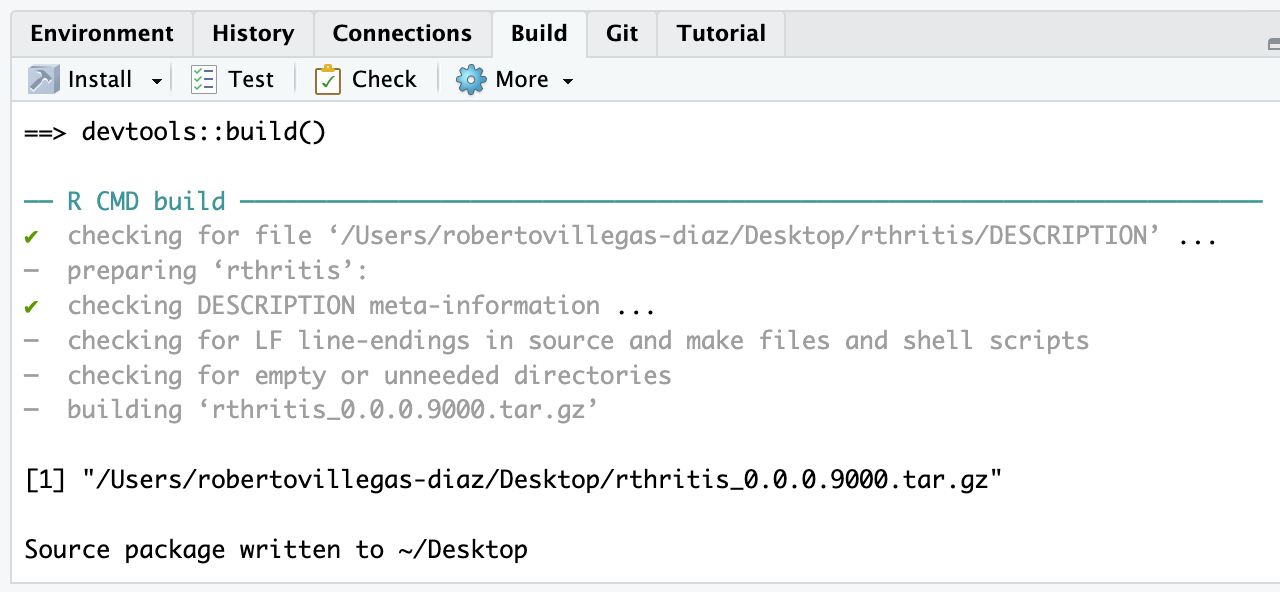Image resolution: width=1280 pixels, height=592 pixels.
Task: Click the More menu label
Action: click(x=522, y=80)
